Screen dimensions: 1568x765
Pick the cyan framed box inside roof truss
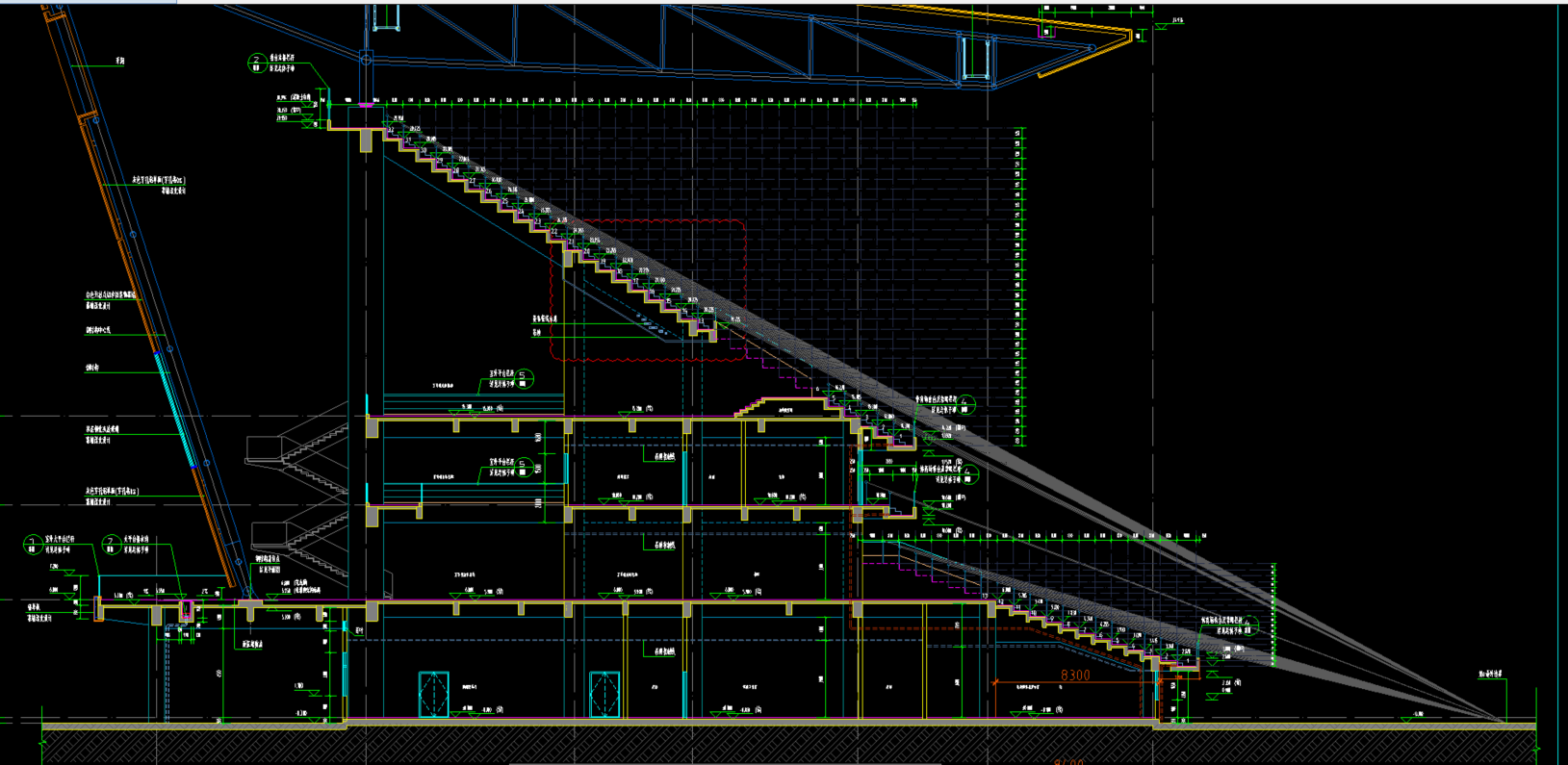(974, 59)
